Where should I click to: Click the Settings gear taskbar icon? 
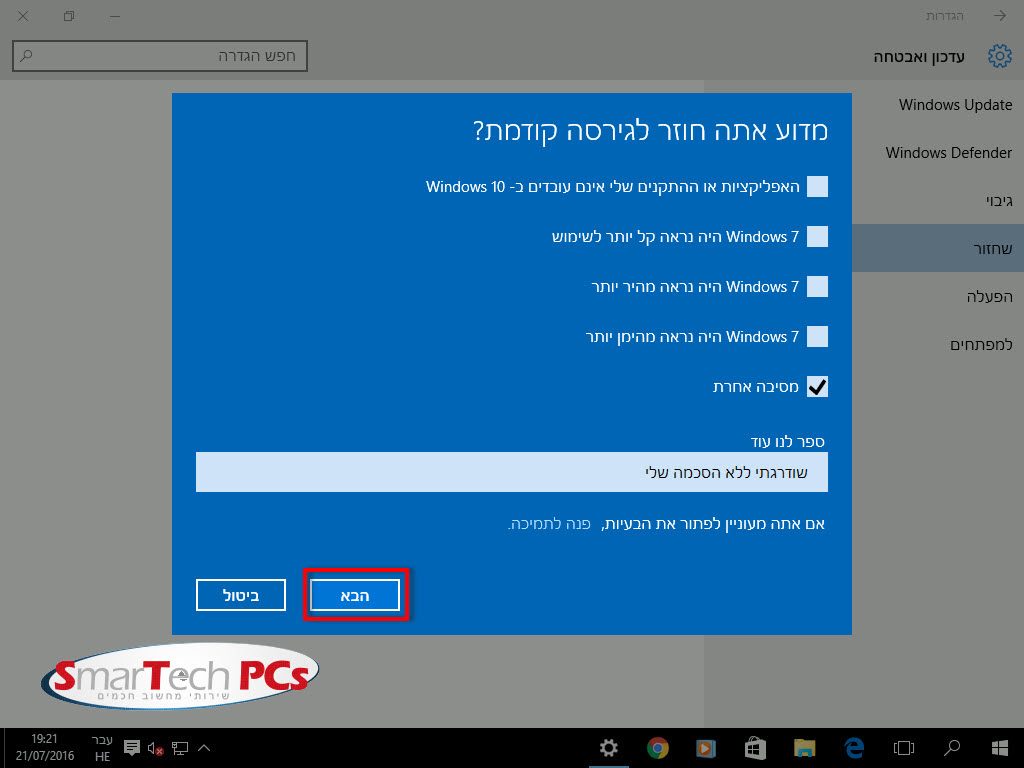tap(609, 748)
